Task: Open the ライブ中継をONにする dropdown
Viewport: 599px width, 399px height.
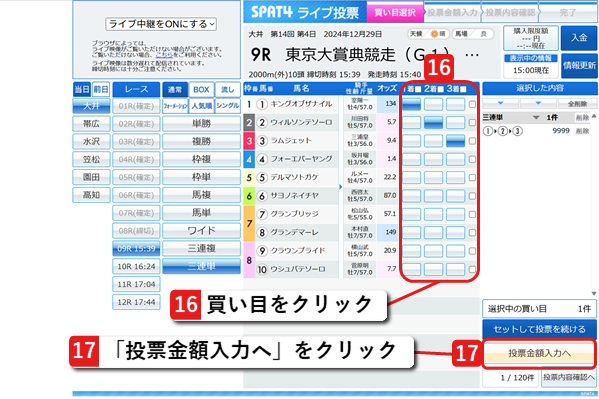Action: (x=161, y=24)
